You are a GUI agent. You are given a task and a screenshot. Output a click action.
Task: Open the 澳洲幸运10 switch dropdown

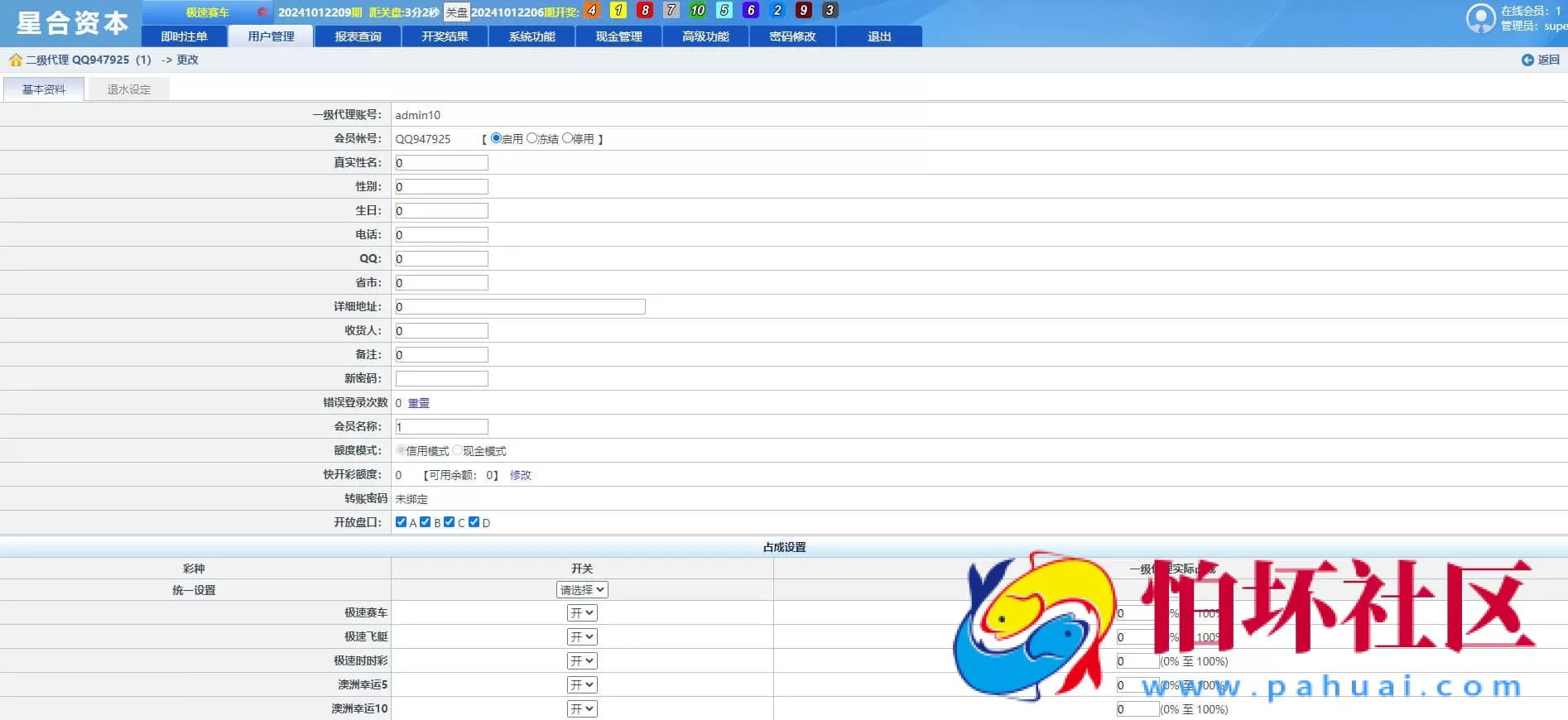pos(582,709)
